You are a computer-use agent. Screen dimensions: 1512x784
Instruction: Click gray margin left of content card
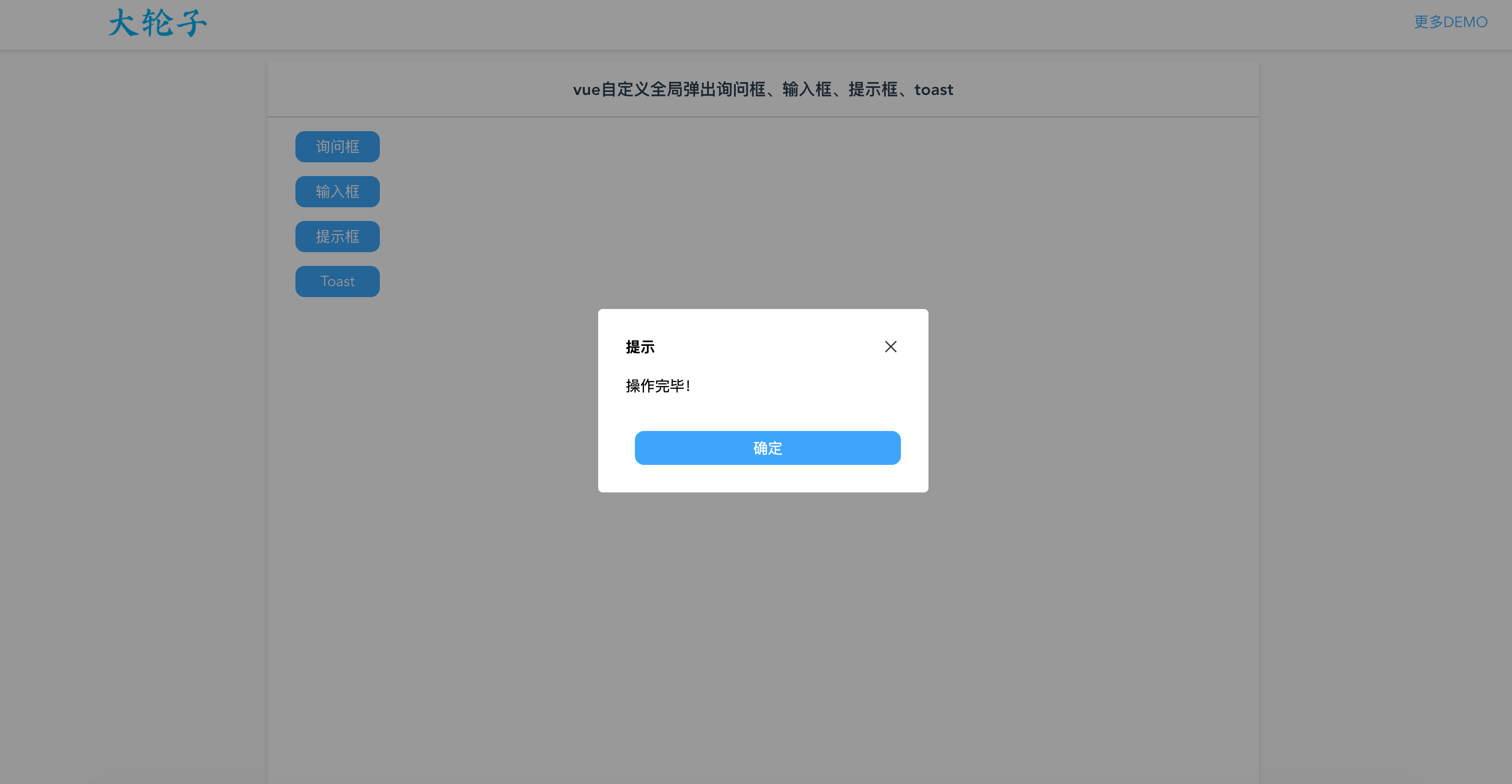tap(135, 411)
